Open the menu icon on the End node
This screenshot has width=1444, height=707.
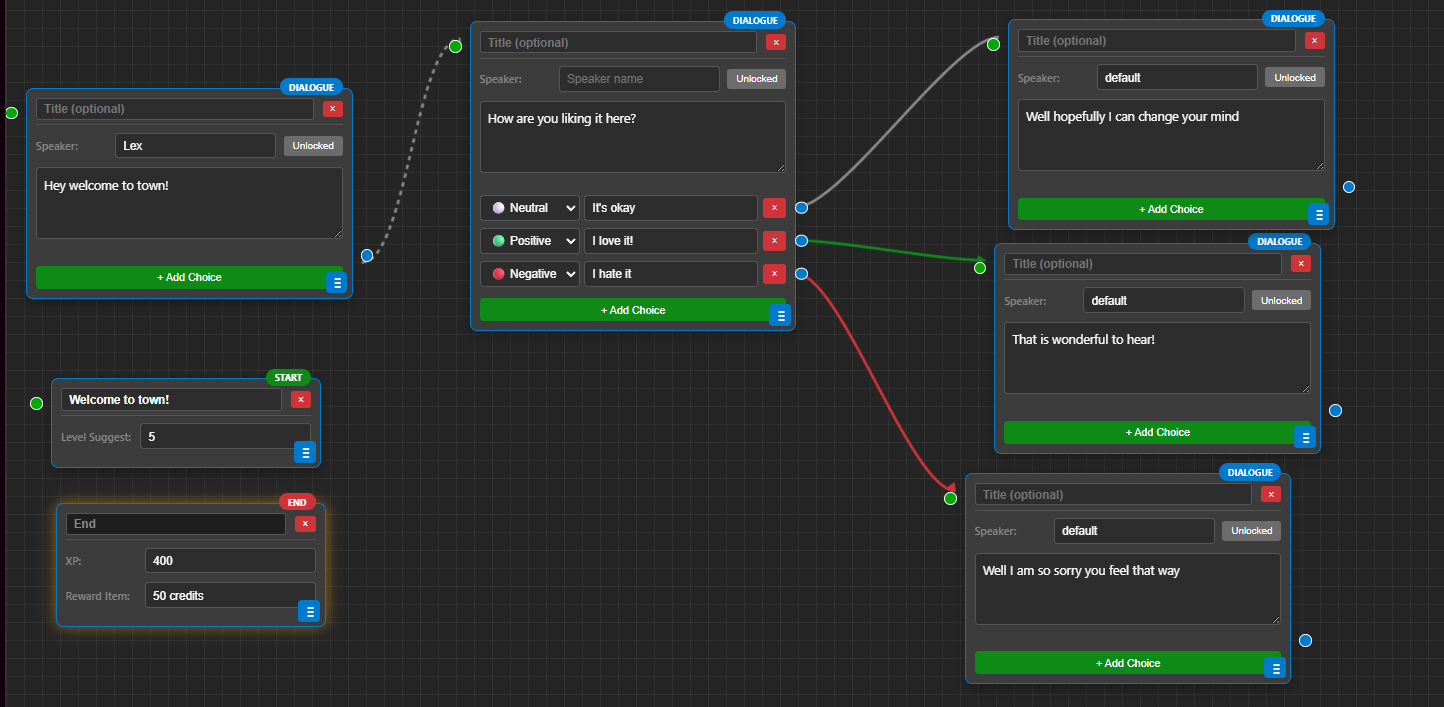tap(309, 611)
